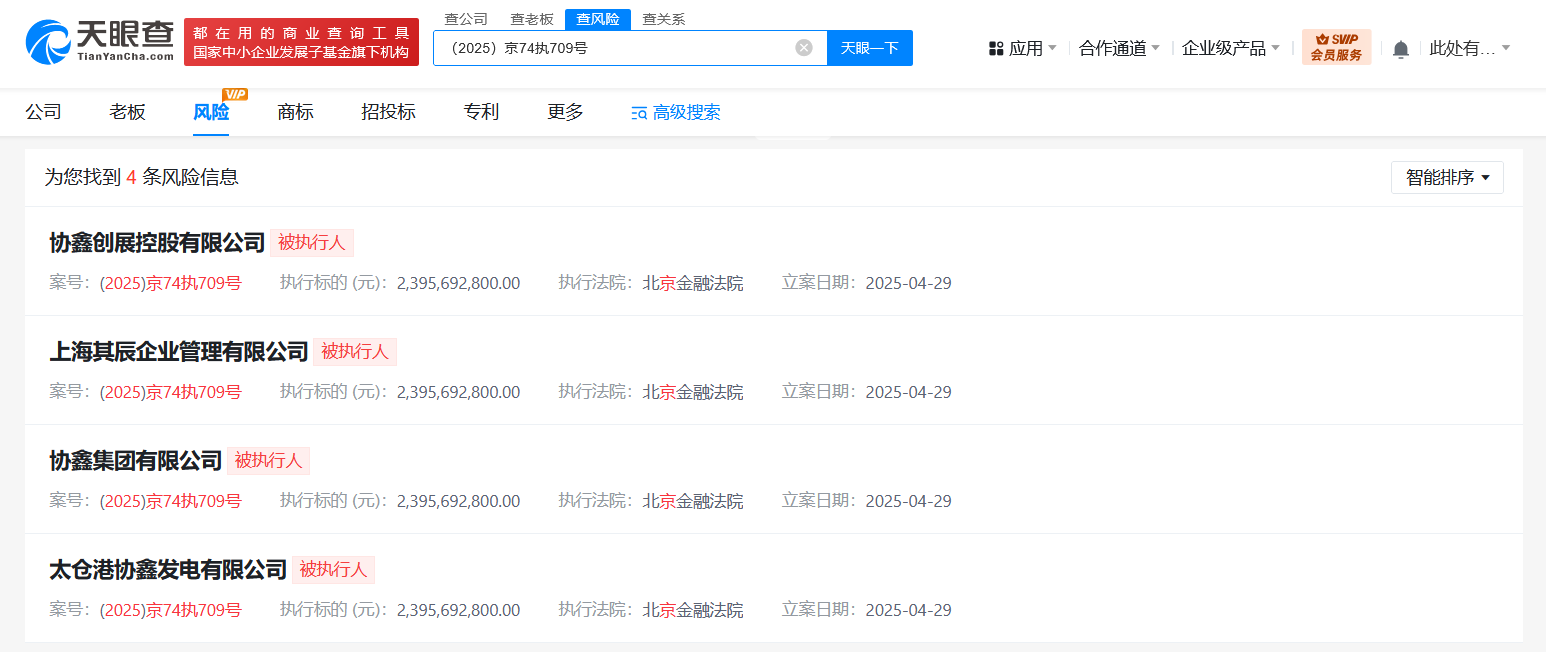Click the 应用 grid icon
Image resolution: width=1546 pixels, height=652 pixels.
[996, 48]
